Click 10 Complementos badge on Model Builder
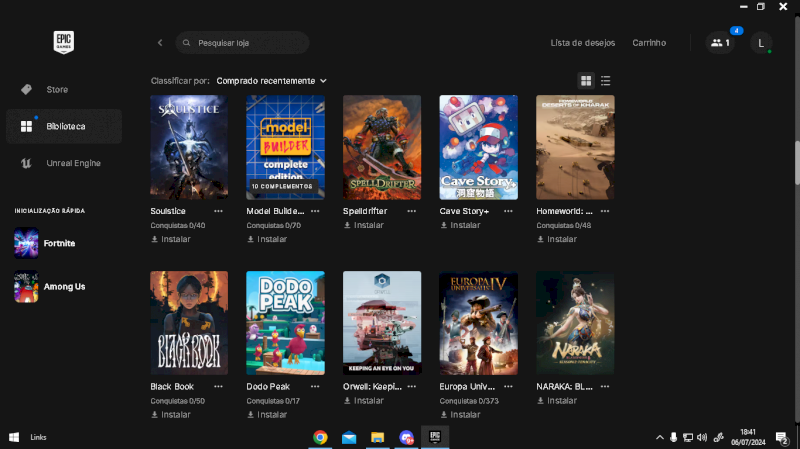The image size is (800, 449). 282,187
